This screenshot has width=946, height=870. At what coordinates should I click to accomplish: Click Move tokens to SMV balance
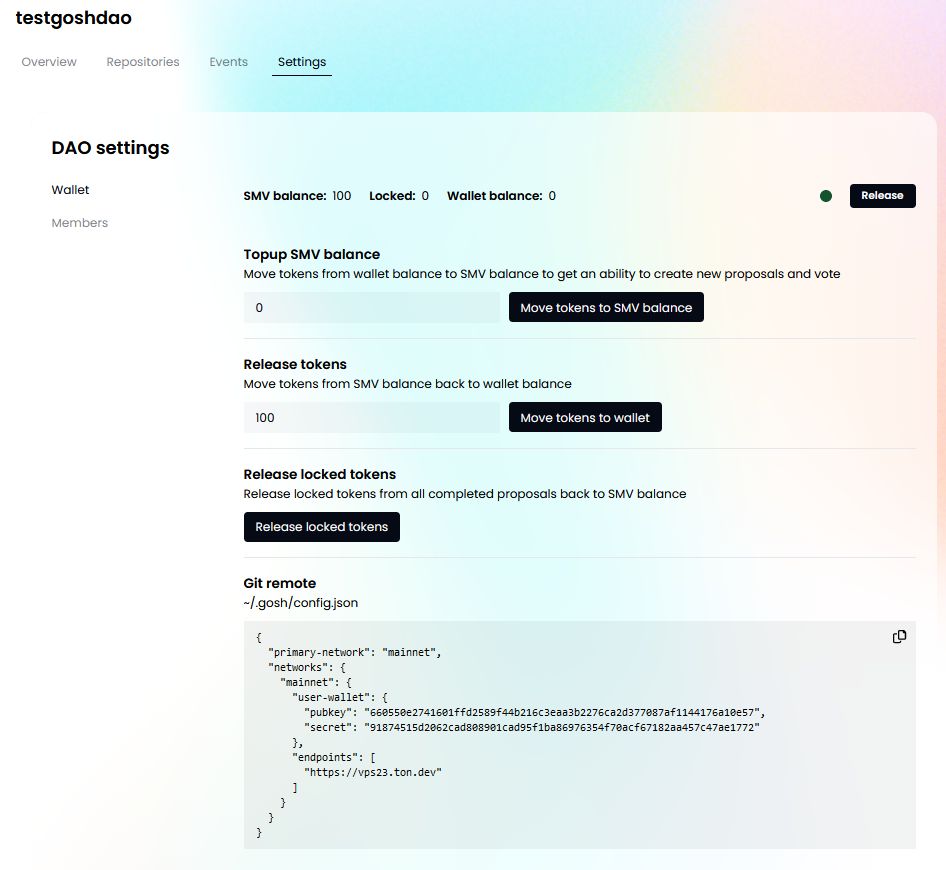point(606,308)
